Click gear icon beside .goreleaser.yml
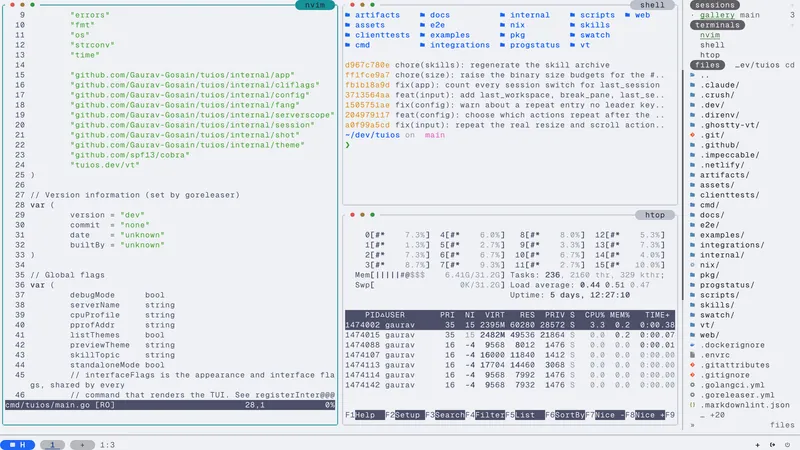The height and width of the screenshot is (450, 800). (692, 395)
